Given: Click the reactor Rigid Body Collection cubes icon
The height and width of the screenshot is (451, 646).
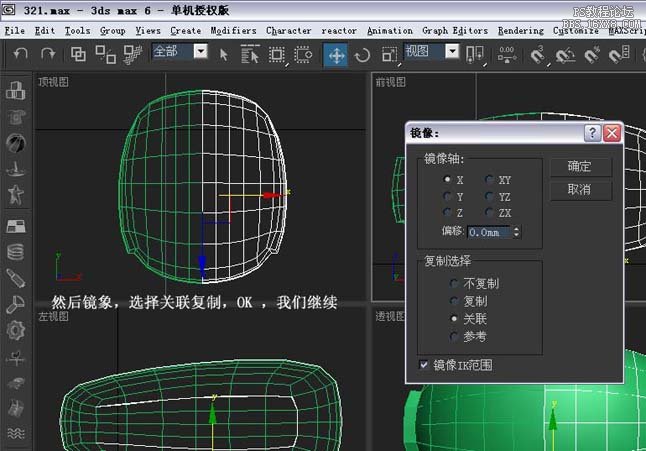Looking at the screenshot, I should tap(16, 90).
